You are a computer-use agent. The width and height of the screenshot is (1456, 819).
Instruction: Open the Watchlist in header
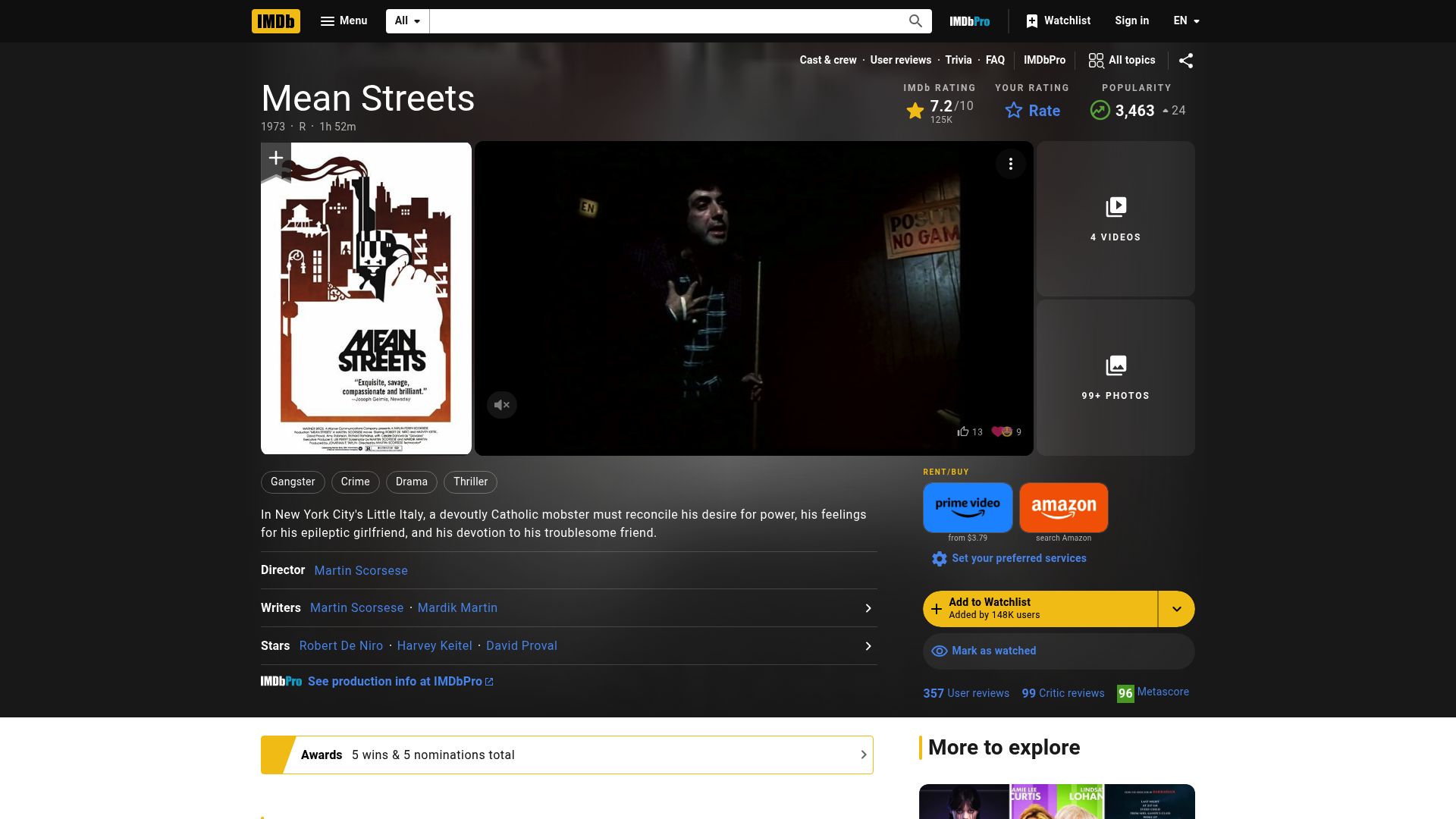[x=1058, y=21]
